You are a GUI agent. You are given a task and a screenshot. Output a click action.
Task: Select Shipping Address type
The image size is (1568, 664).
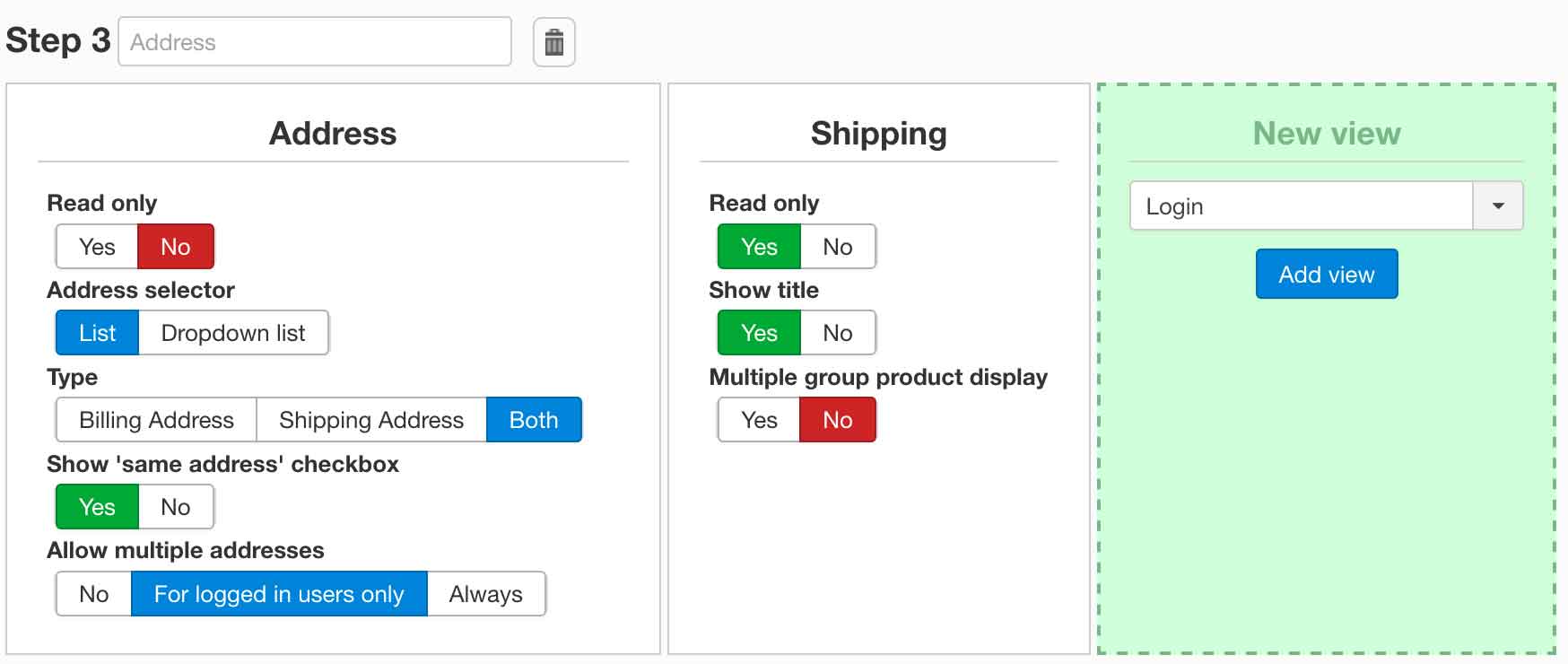371,420
